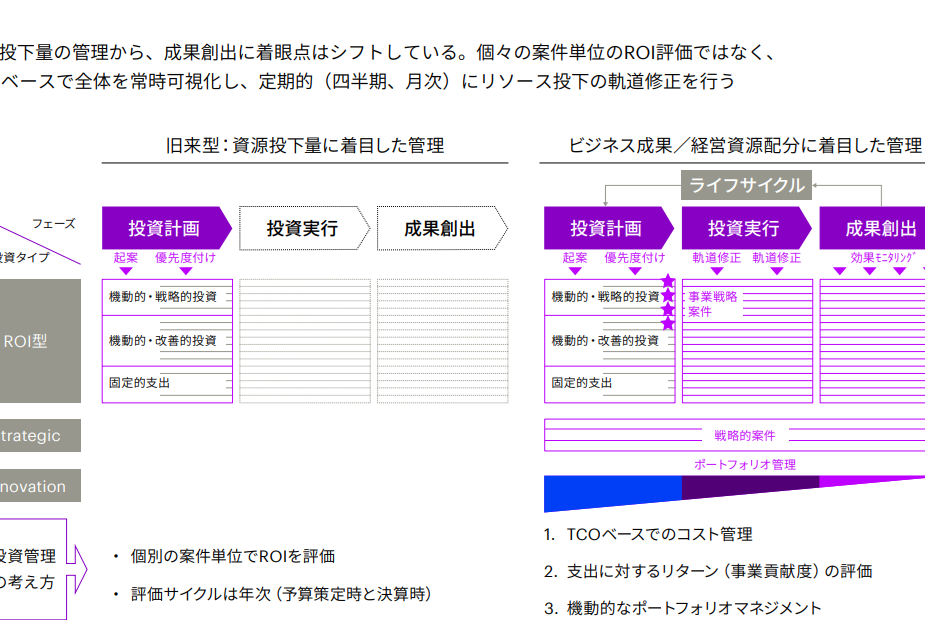Click 機動的・改善的投資 row in ビジネス成果 table

tap(609, 341)
